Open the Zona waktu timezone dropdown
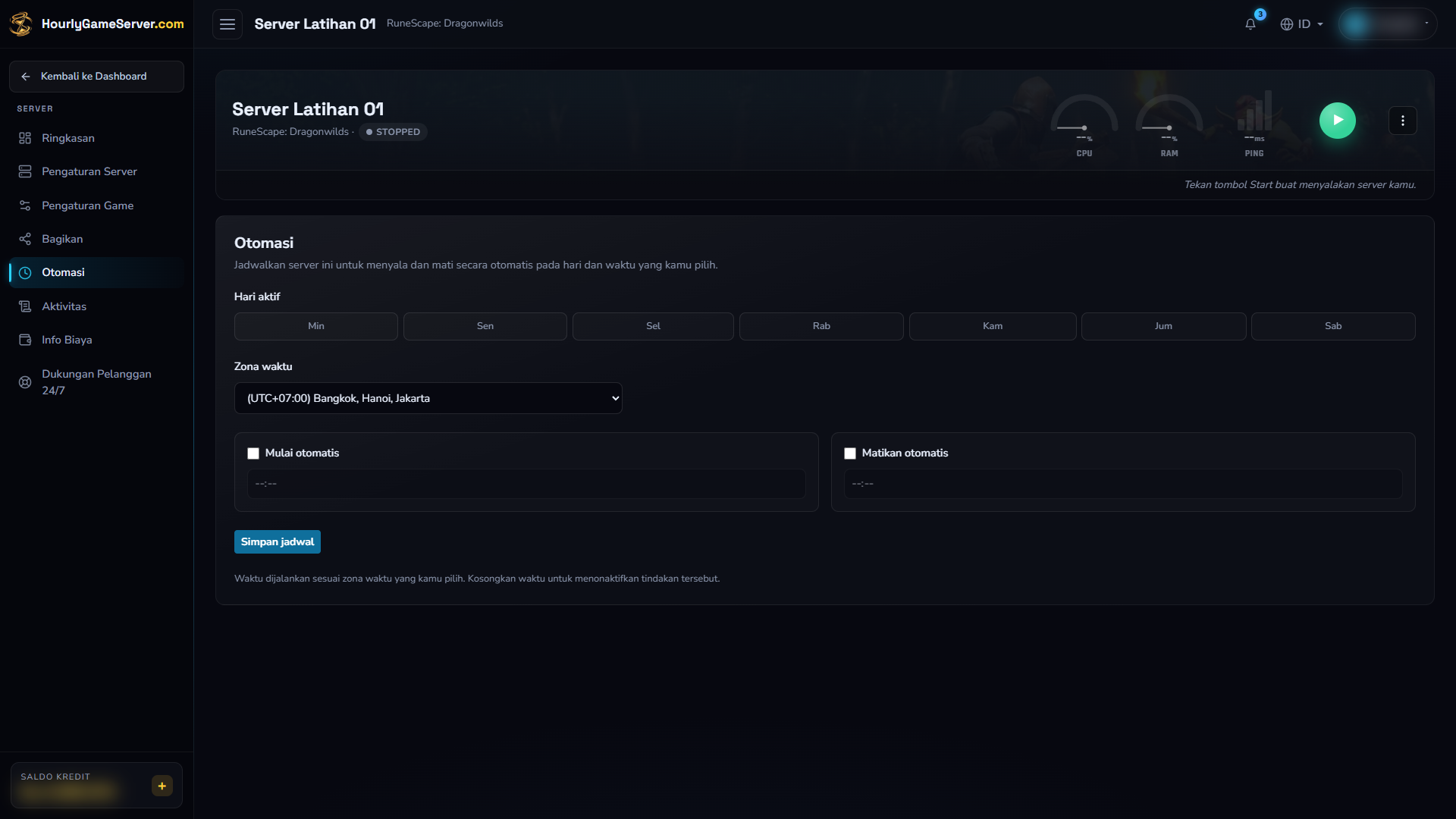Image resolution: width=1456 pixels, height=819 pixels. 428,398
